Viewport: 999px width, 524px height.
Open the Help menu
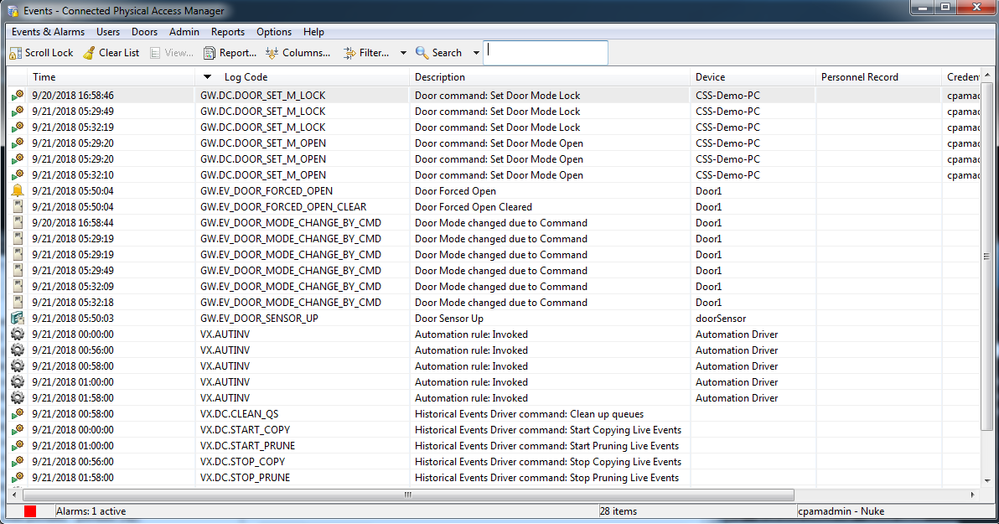click(x=313, y=32)
